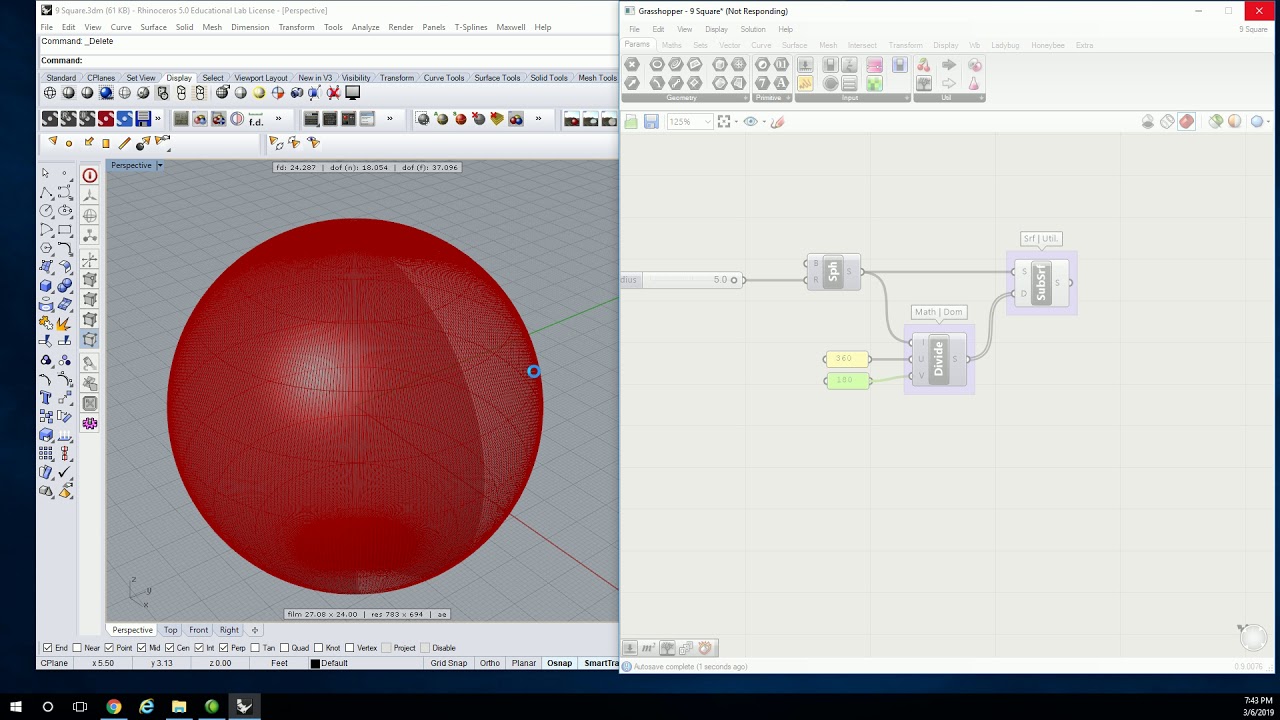Click the red power icon in Rhino sidebar
The image size is (1280, 720).
[90, 175]
